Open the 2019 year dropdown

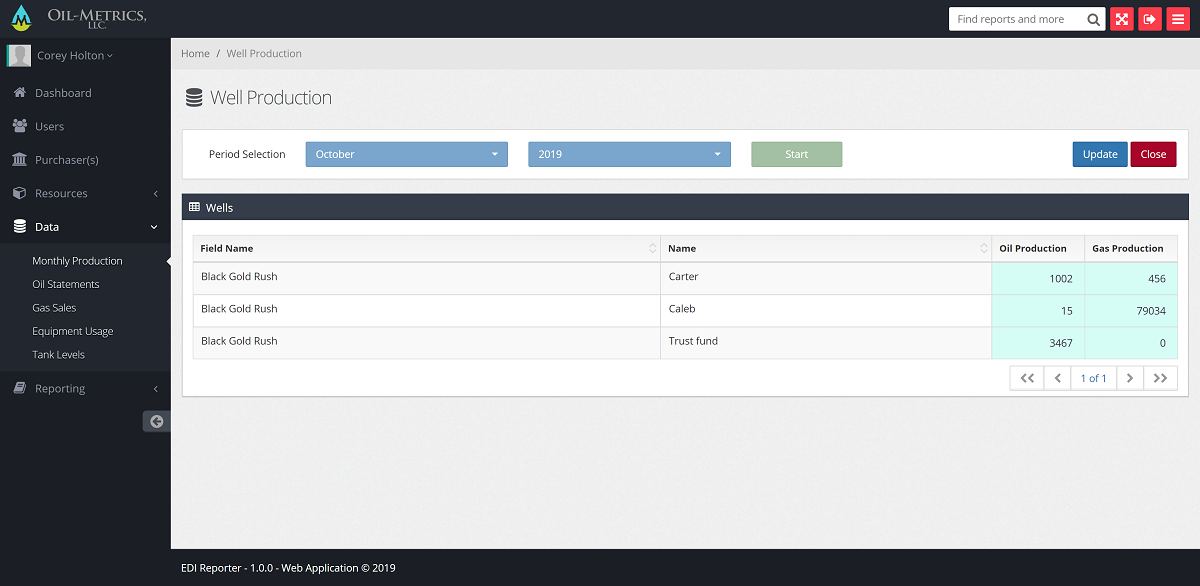tap(629, 154)
